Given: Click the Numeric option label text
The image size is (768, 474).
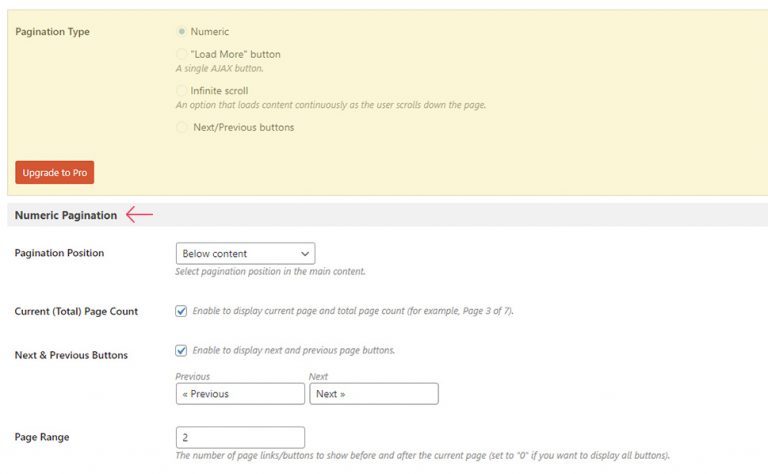Looking at the screenshot, I should click(x=210, y=31).
